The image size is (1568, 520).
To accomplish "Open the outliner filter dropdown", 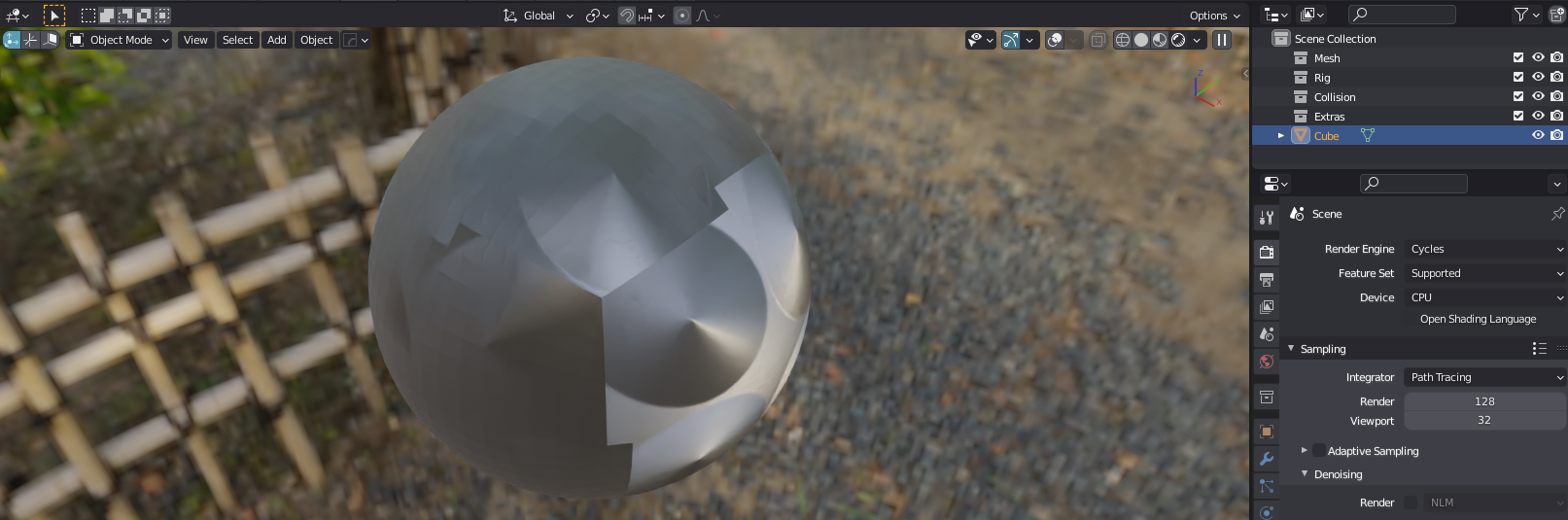I will [x=1526, y=14].
